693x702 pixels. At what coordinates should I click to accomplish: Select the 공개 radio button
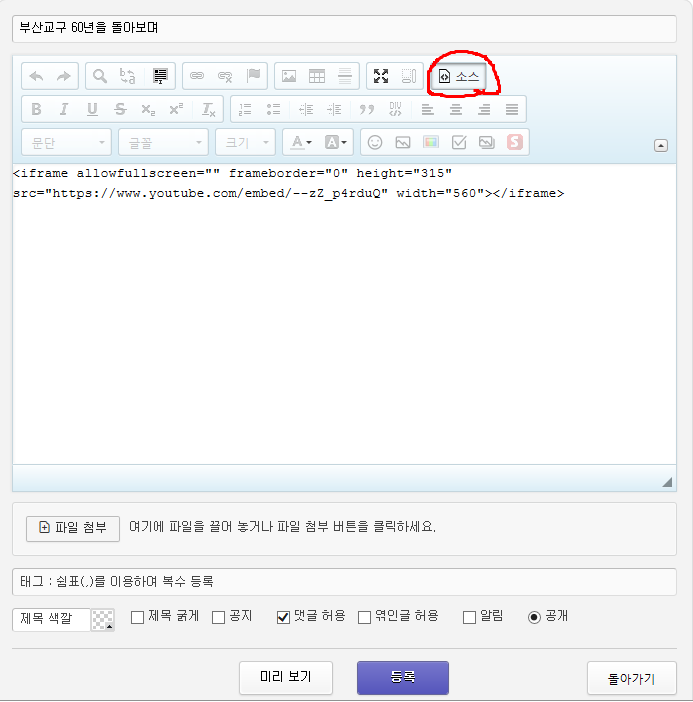pos(534,617)
